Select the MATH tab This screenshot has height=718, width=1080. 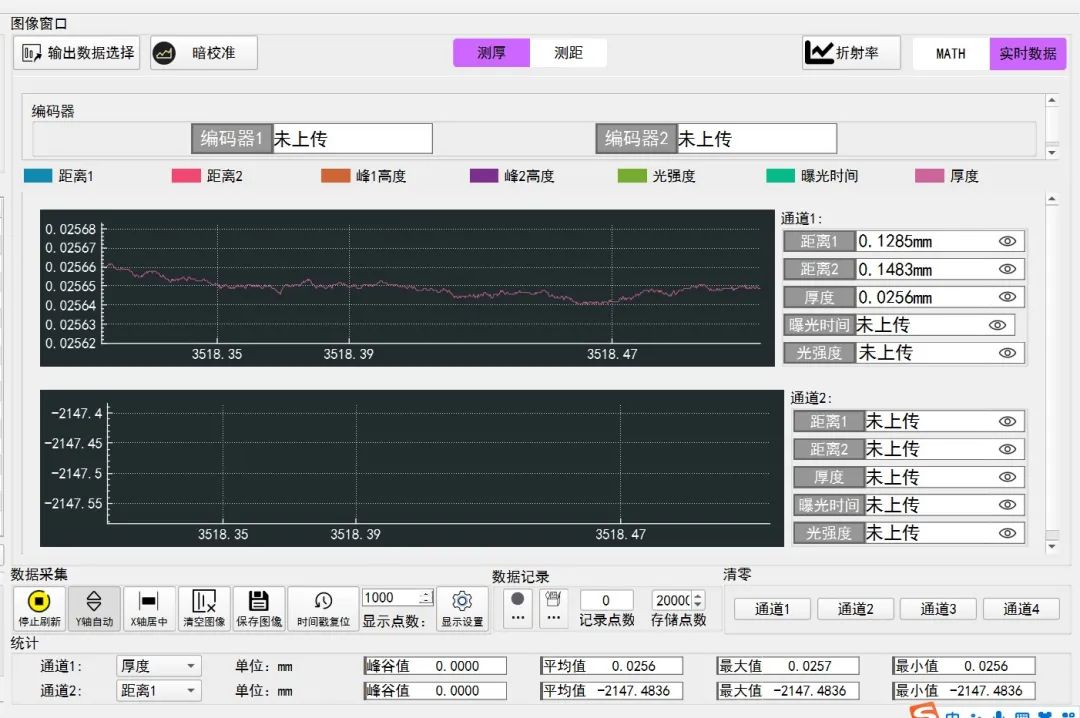click(950, 54)
